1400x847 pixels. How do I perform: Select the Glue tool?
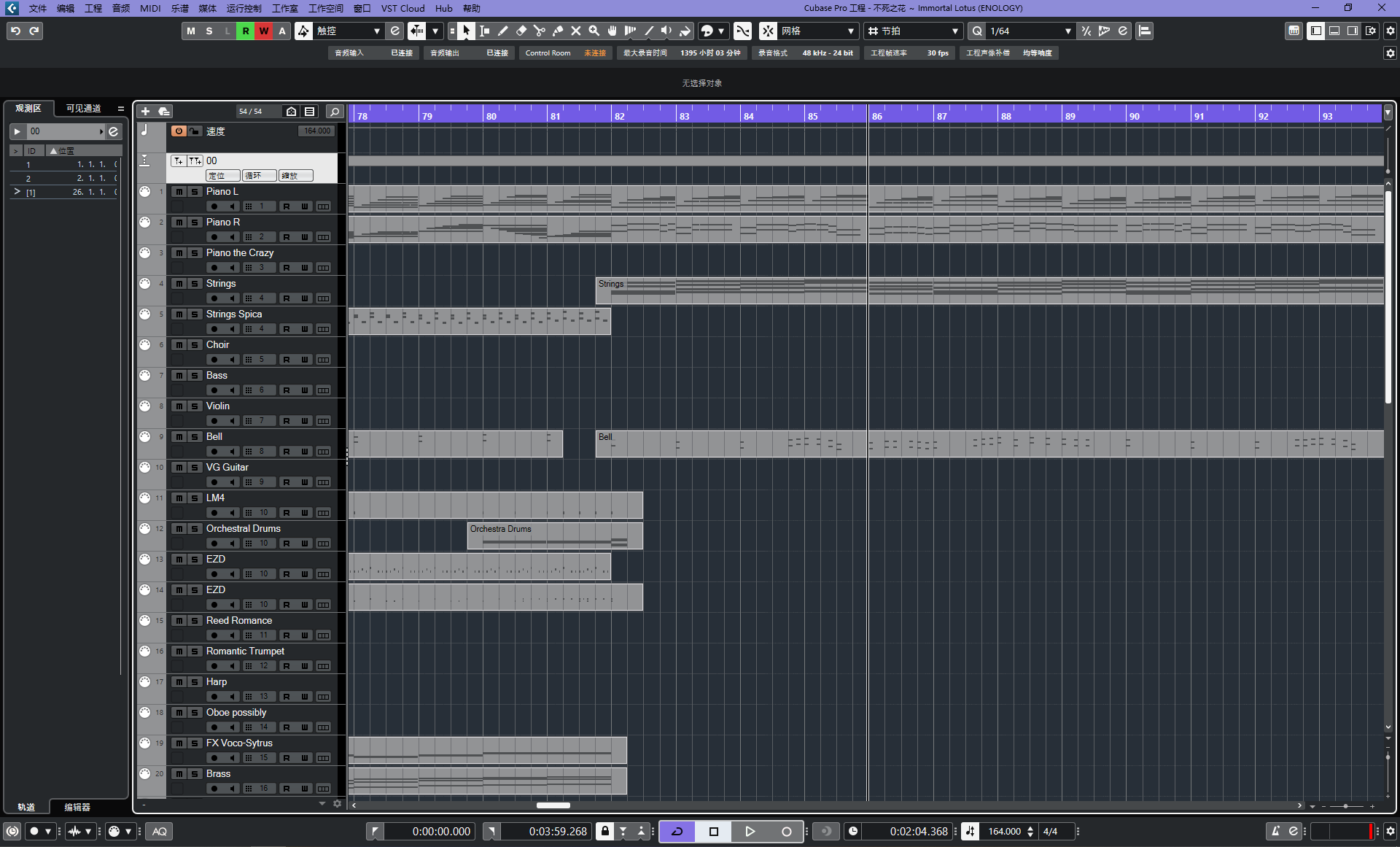pyautogui.click(x=558, y=31)
